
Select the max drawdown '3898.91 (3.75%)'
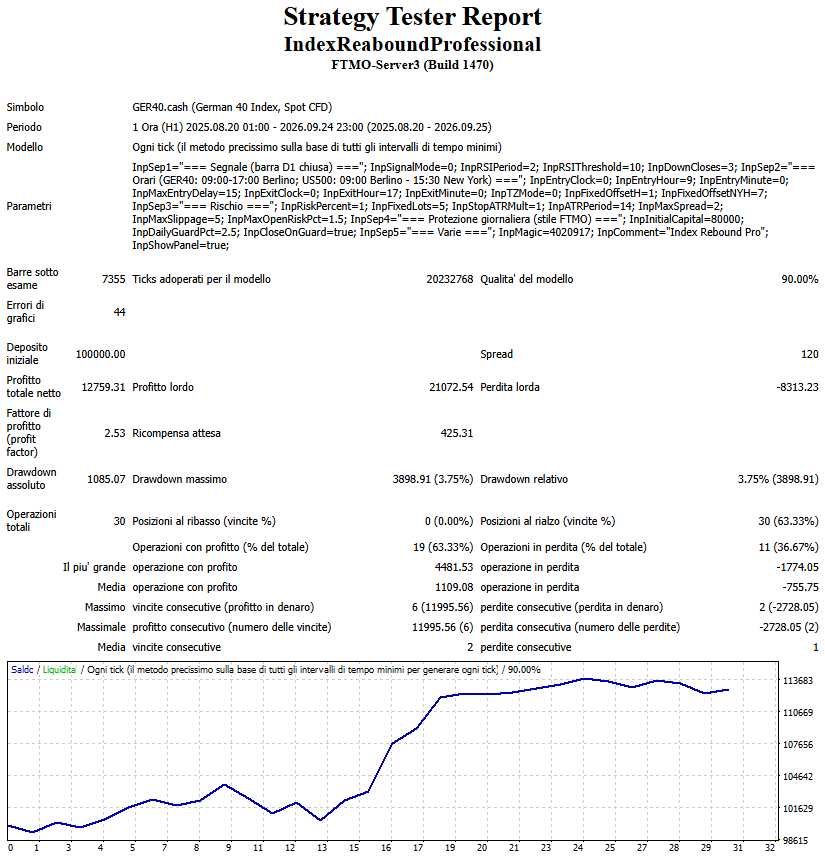click(433, 479)
